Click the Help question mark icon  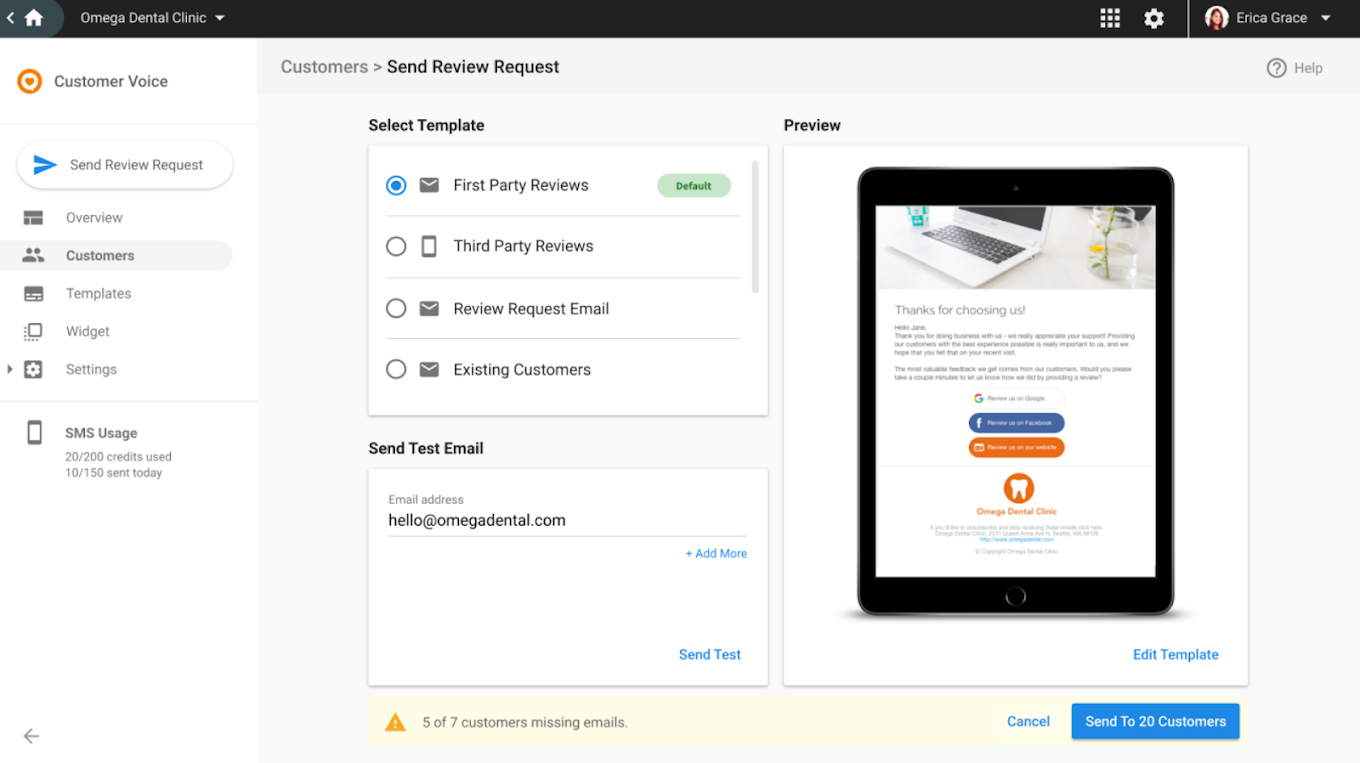coord(1276,68)
